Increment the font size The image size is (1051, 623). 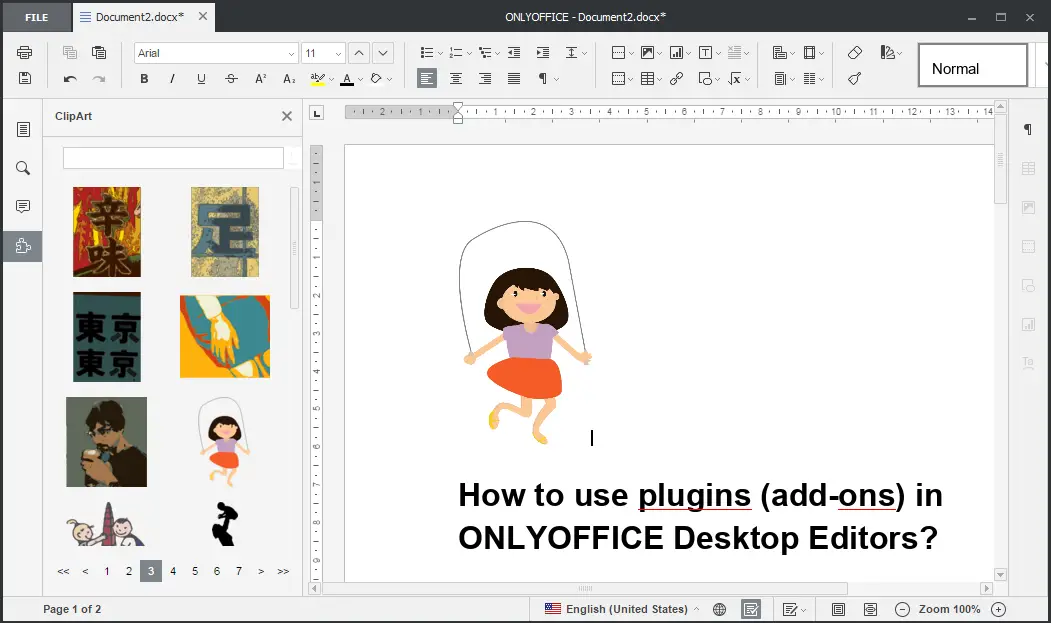359,53
